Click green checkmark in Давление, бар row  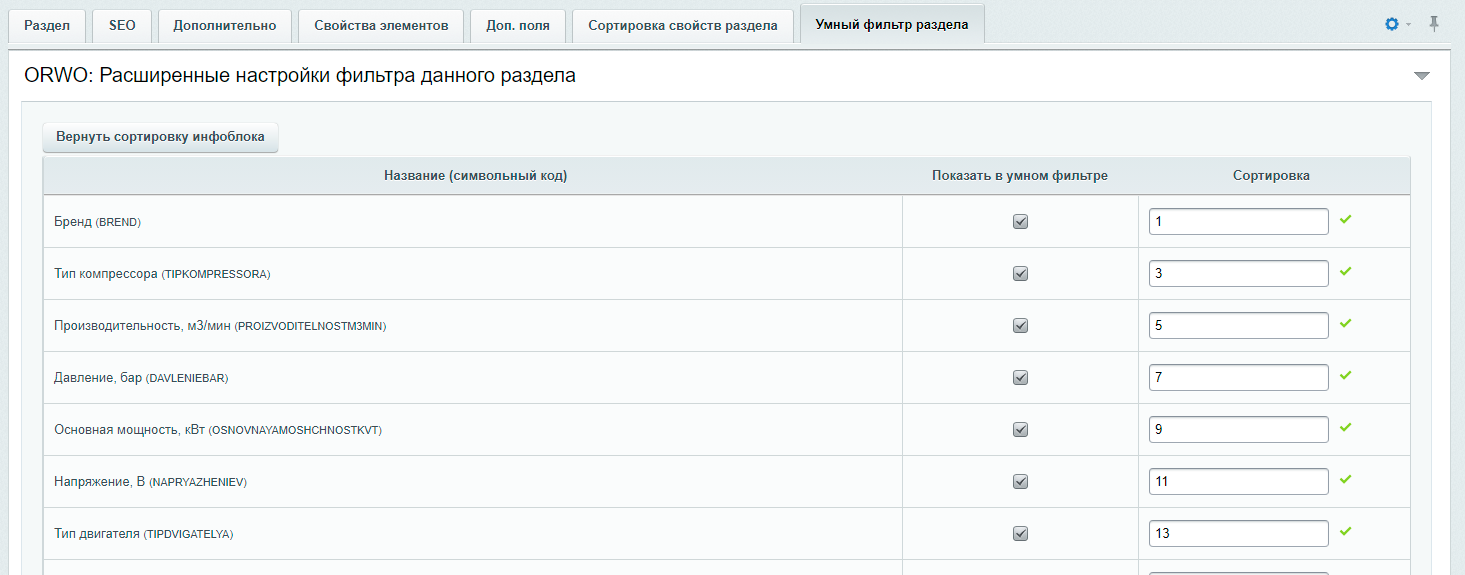tap(1346, 375)
